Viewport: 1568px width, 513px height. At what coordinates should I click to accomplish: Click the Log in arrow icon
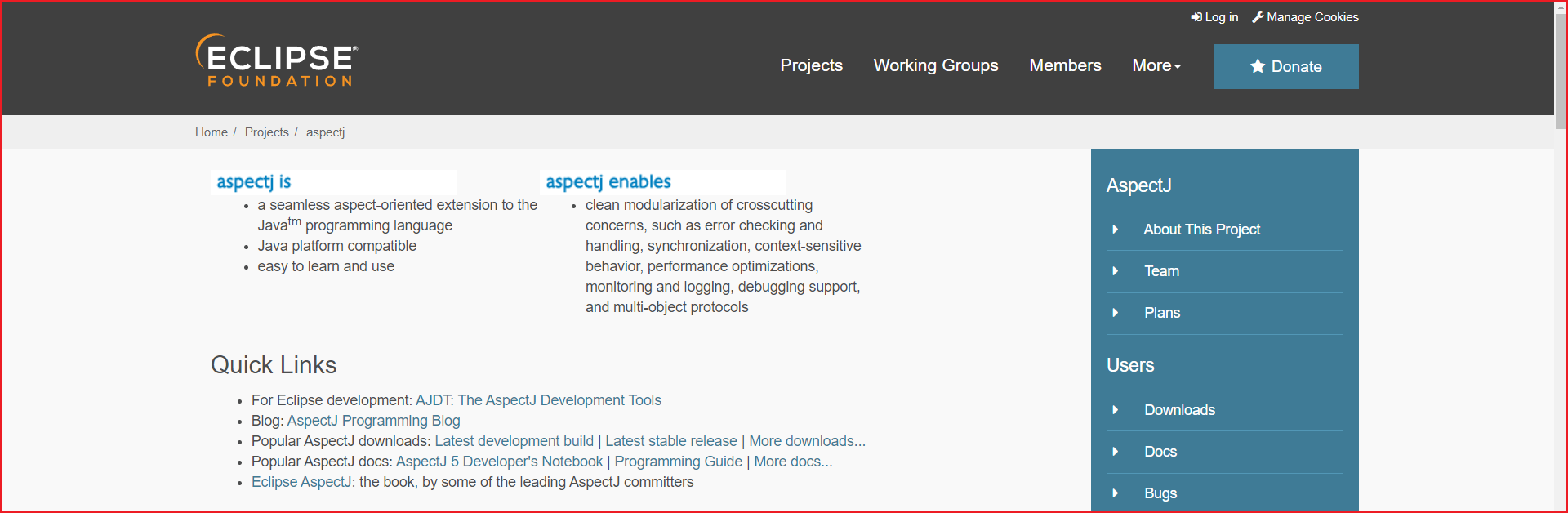pos(1196,17)
